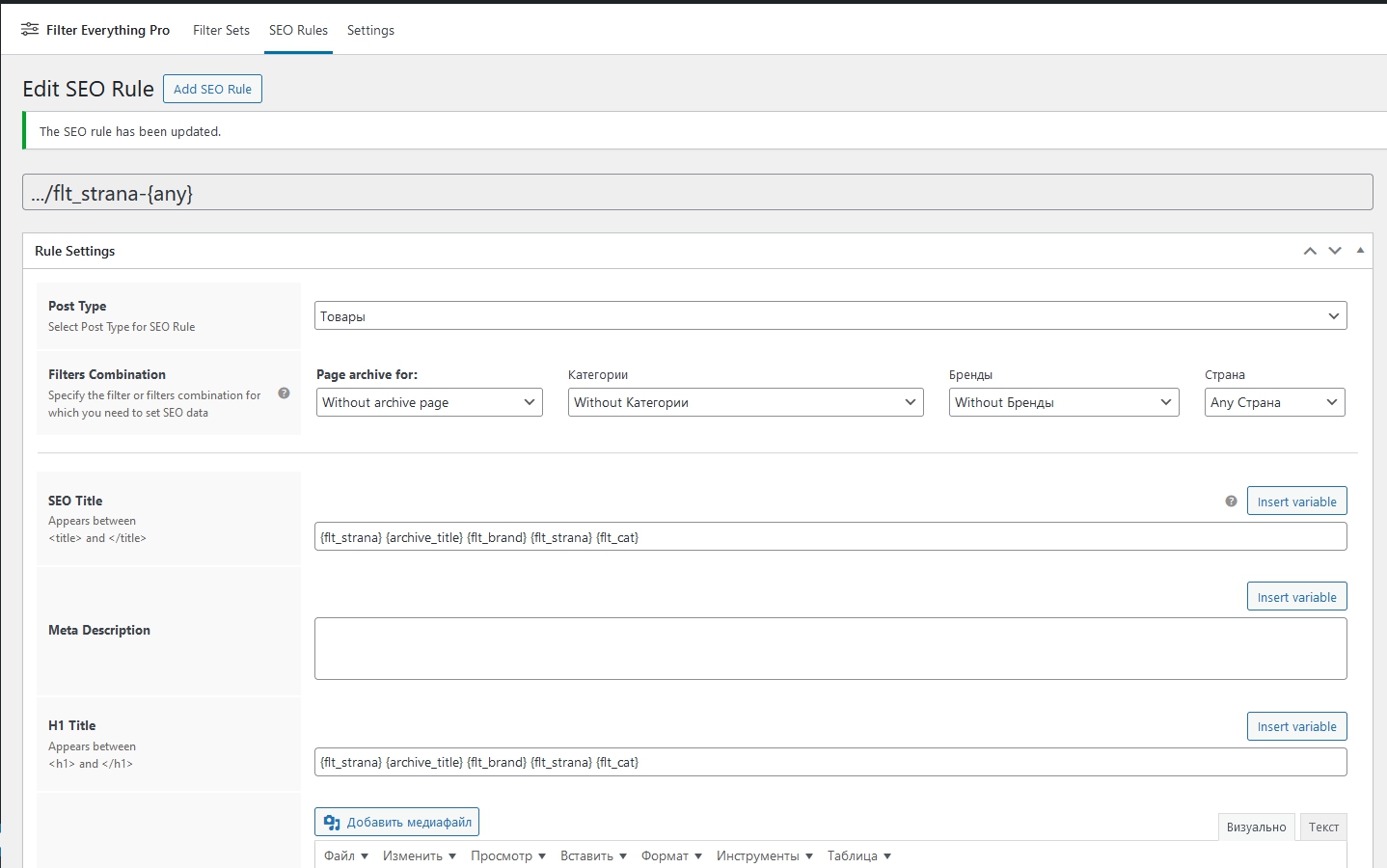Viewport: 1387px width, 868px height.
Task: Expand the Категории filter dropdown
Action: [x=745, y=402]
